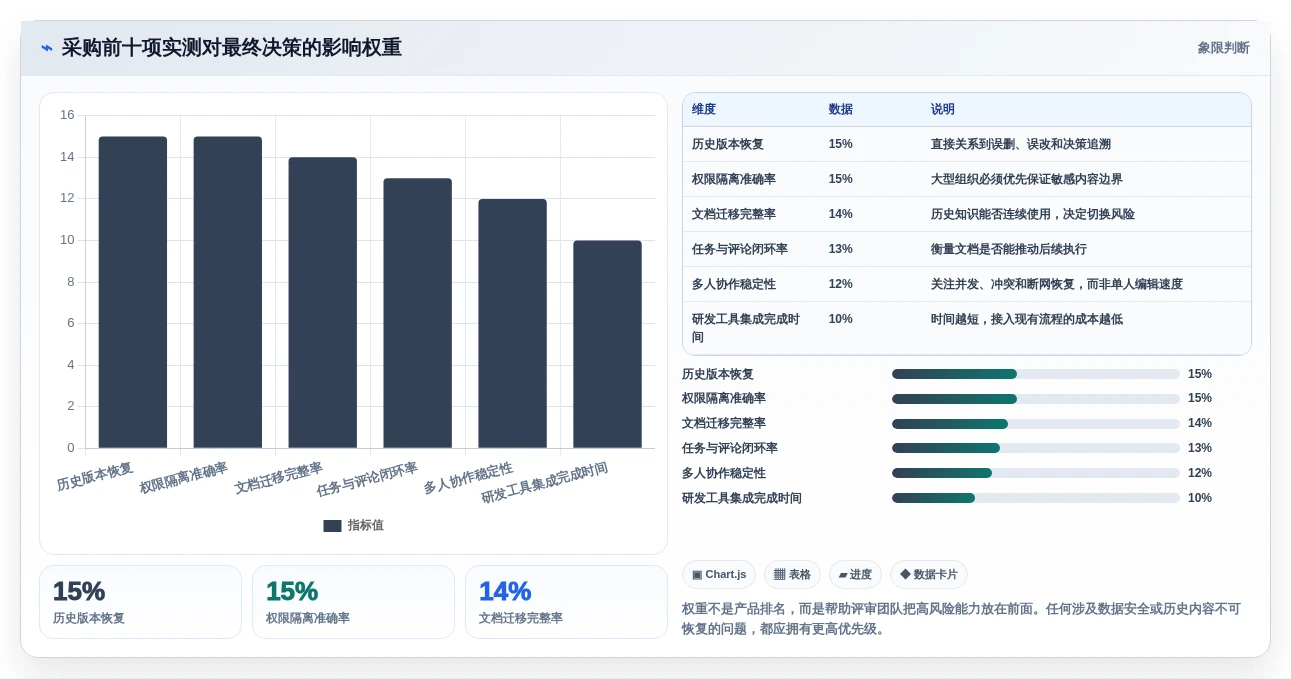Viewport: 1291px width, 679px height.
Task: Click the page title 采购前十项实测对最终决策的影响权重
Action: click(x=232, y=48)
